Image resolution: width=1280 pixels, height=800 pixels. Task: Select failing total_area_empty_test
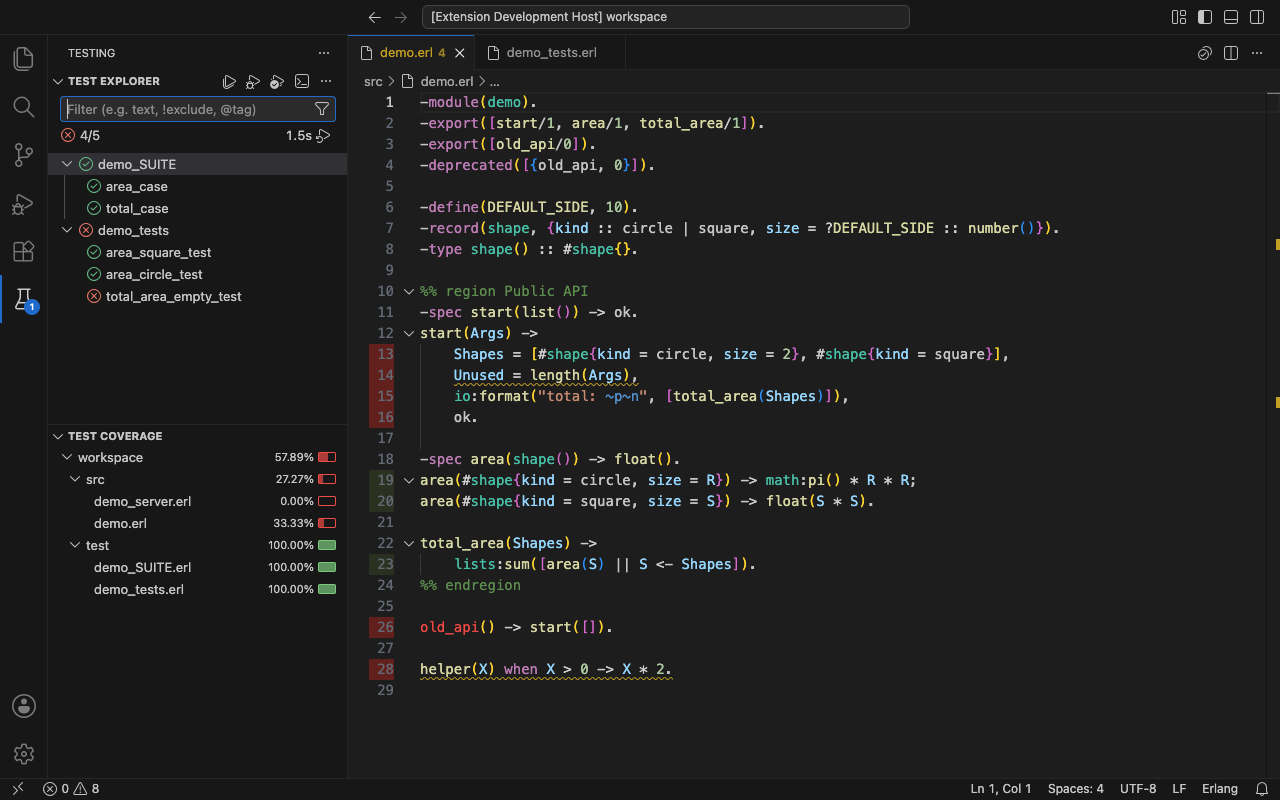click(198, 297)
